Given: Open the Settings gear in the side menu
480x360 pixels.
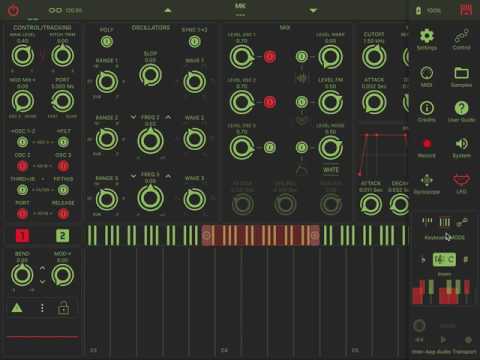Looking at the screenshot, I should (427, 36).
